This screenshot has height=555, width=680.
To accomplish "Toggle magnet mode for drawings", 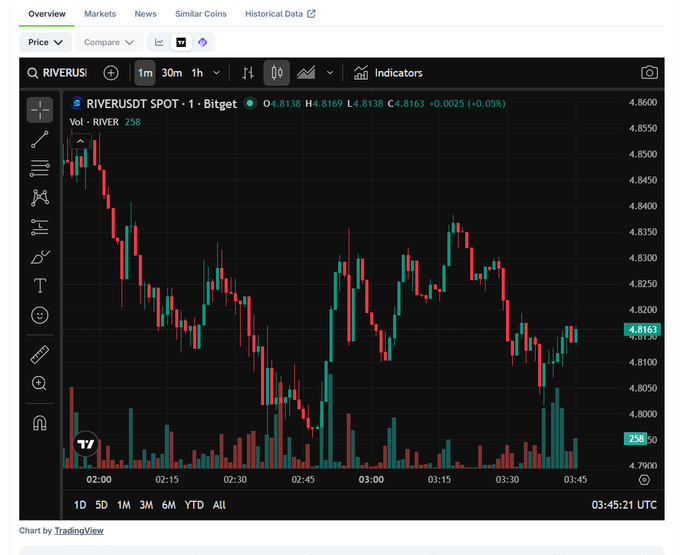I will (x=40, y=423).
